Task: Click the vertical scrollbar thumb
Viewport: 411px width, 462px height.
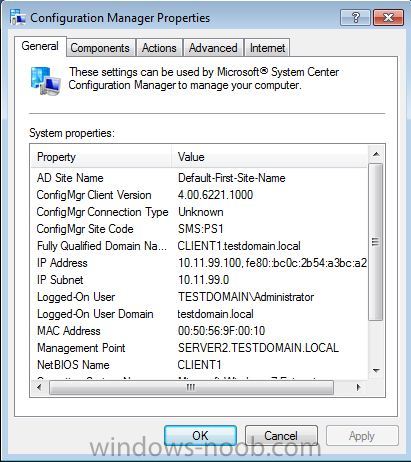Action: [376, 242]
